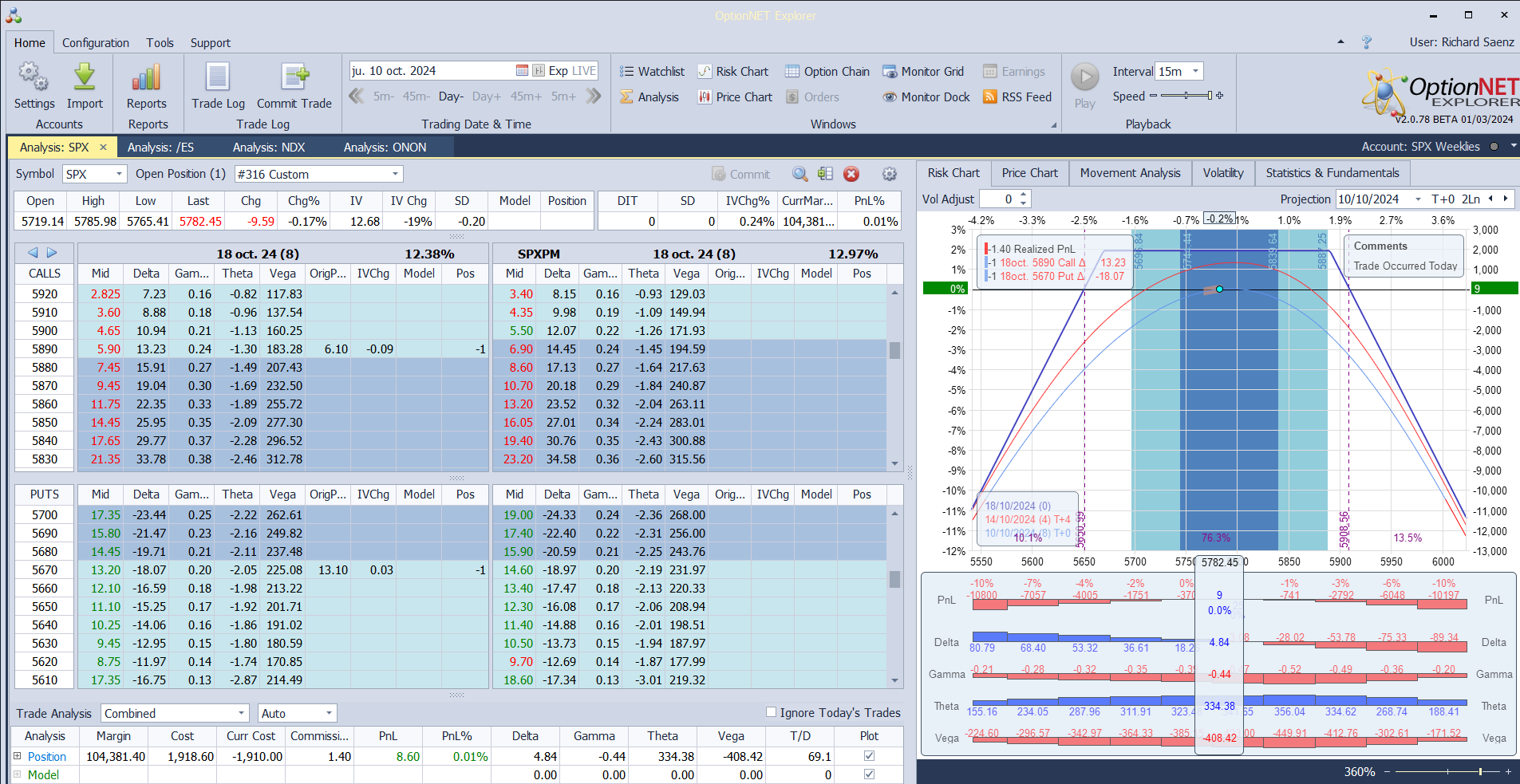The height and width of the screenshot is (784, 1520).
Task: Click the calls table vertical scrollbar
Action: (894, 377)
